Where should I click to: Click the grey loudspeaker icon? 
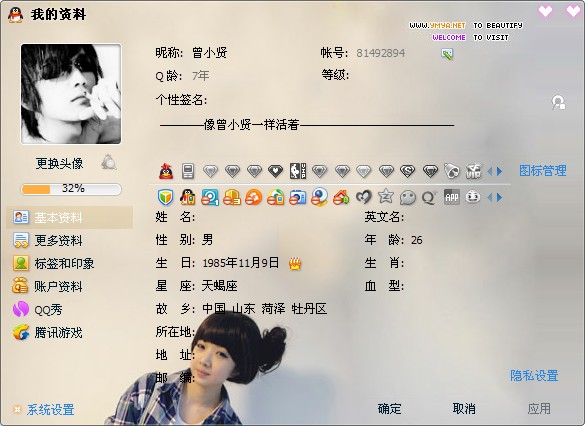pyautogui.click(x=451, y=171)
